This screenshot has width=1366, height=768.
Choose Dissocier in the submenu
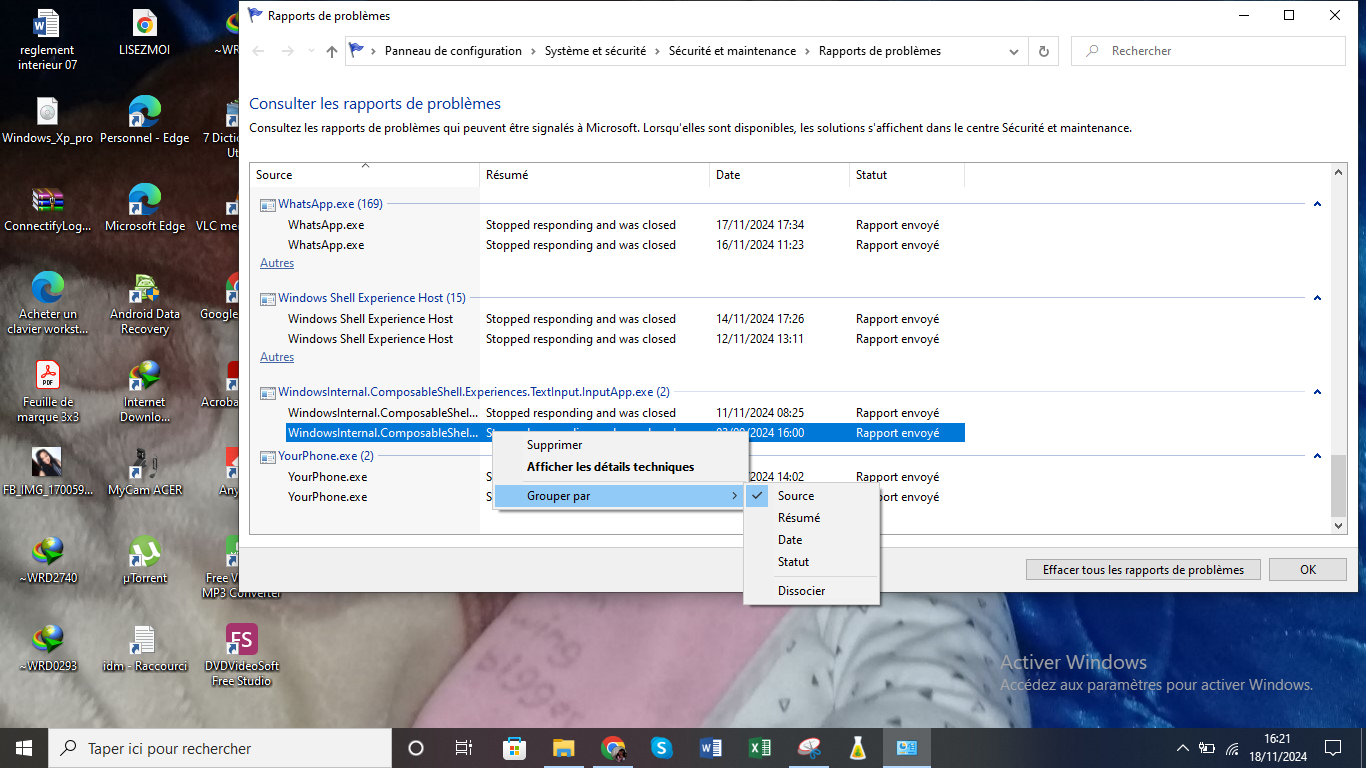coord(811,591)
